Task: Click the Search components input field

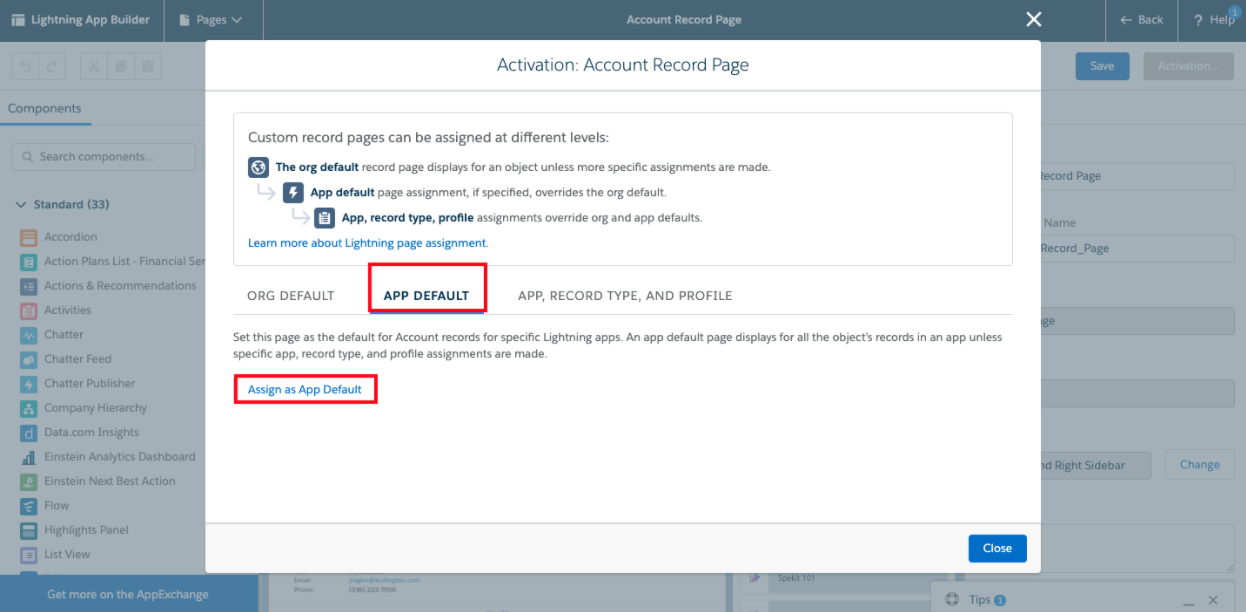Action: (102, 156)
